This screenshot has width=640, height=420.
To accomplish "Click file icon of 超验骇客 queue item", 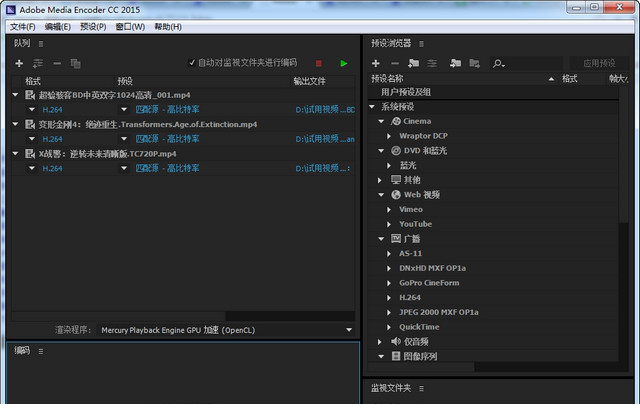I will [30, 95].
